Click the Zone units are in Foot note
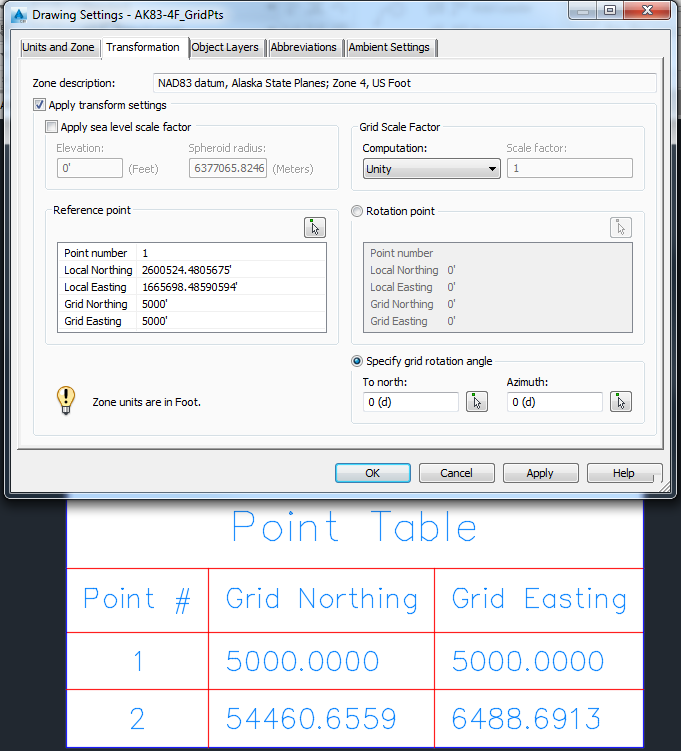The height and width of the screenshot is (751, 681). pos(147,402)
